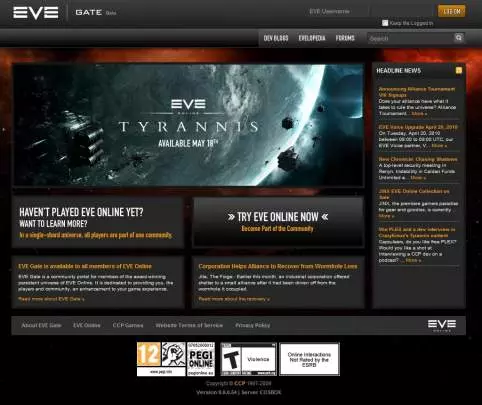Viewport: 482px width, 405px height.
Task: Open the New Chronicle: Chasing Shadows headline
Action: (x=418, y=159)
